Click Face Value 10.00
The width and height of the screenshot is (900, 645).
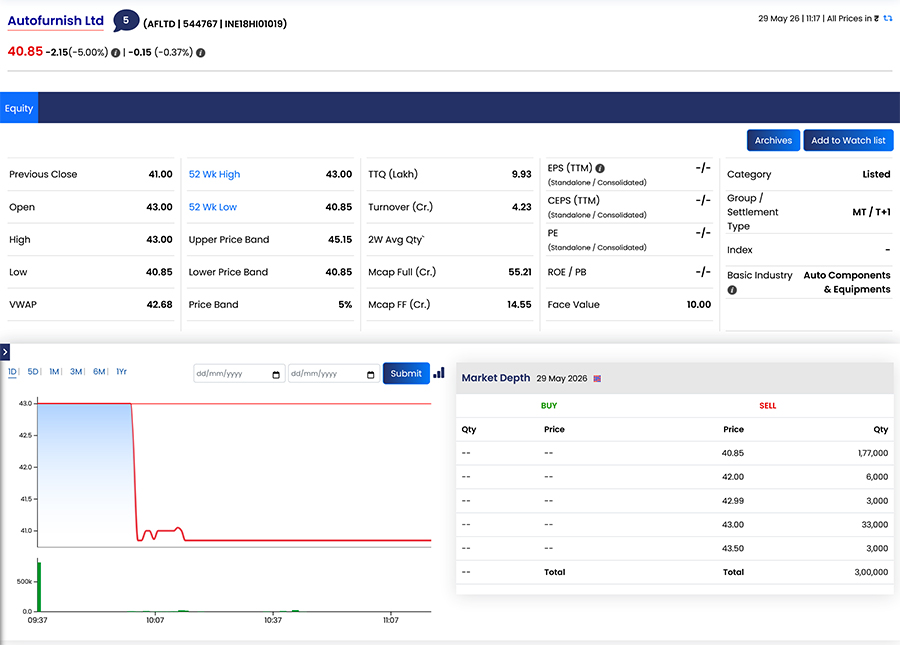699,304
